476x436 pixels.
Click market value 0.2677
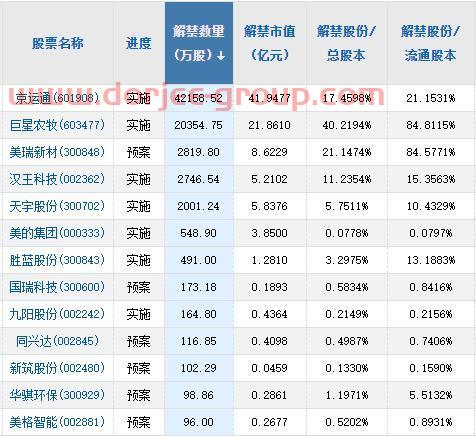[x=269, y=422]
